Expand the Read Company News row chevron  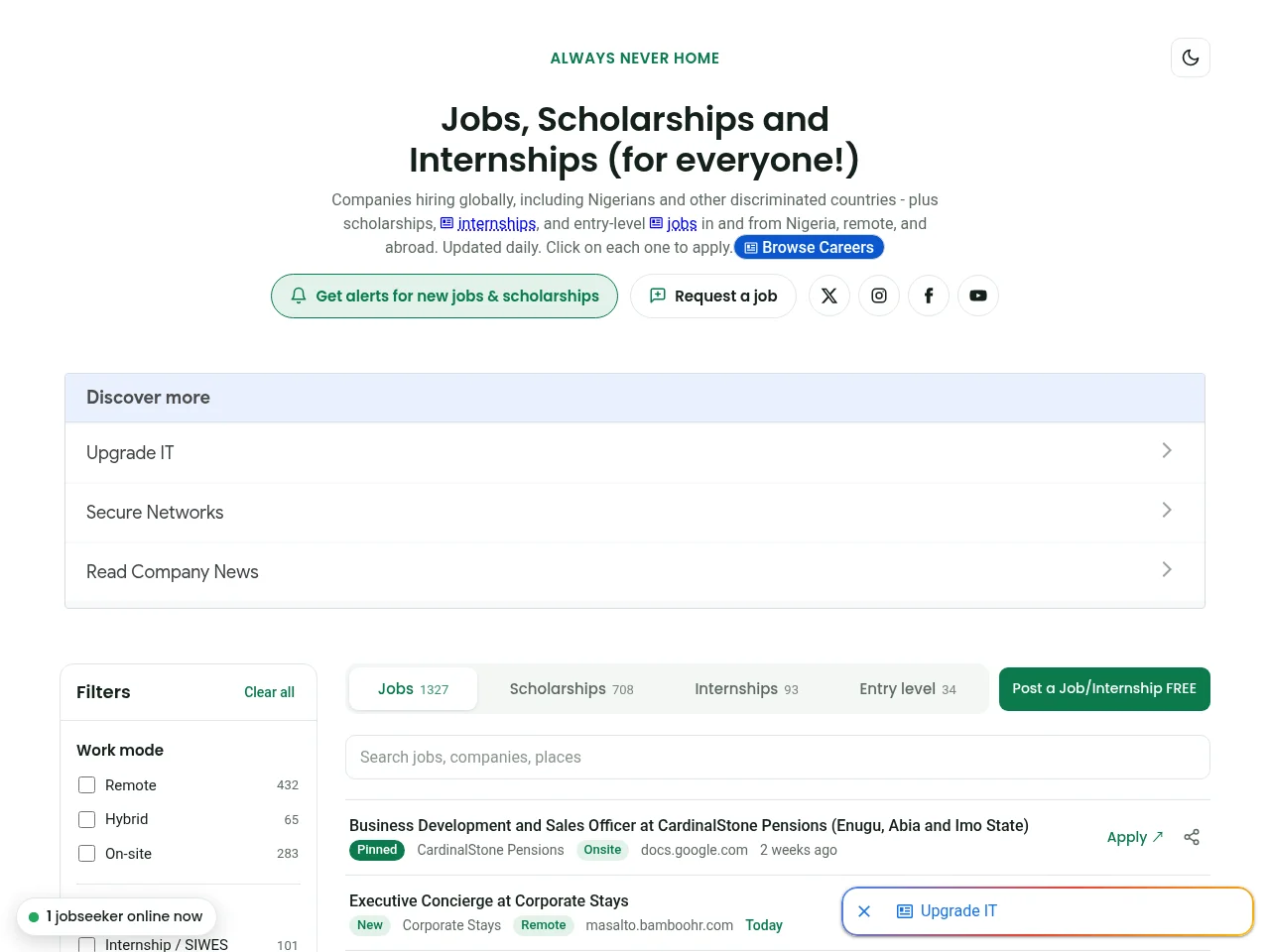[x=1167, y=570]
